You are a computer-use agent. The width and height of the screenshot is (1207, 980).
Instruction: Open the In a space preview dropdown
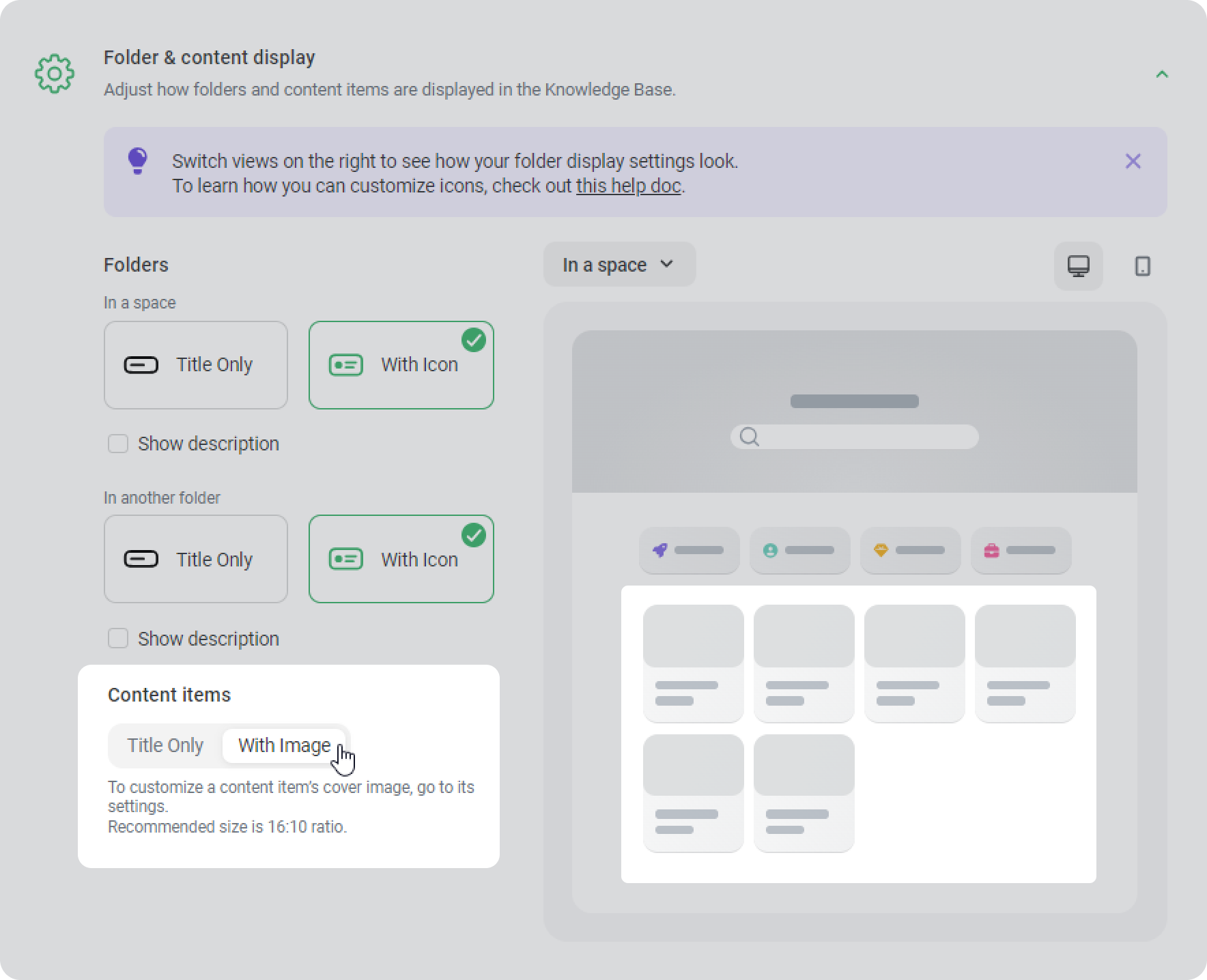click(x=620, y=265)
